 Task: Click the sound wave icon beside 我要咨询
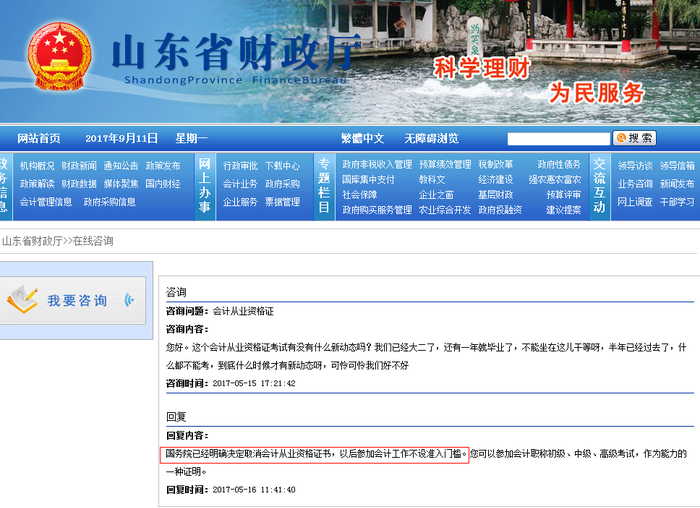click(x=129, y=300)
